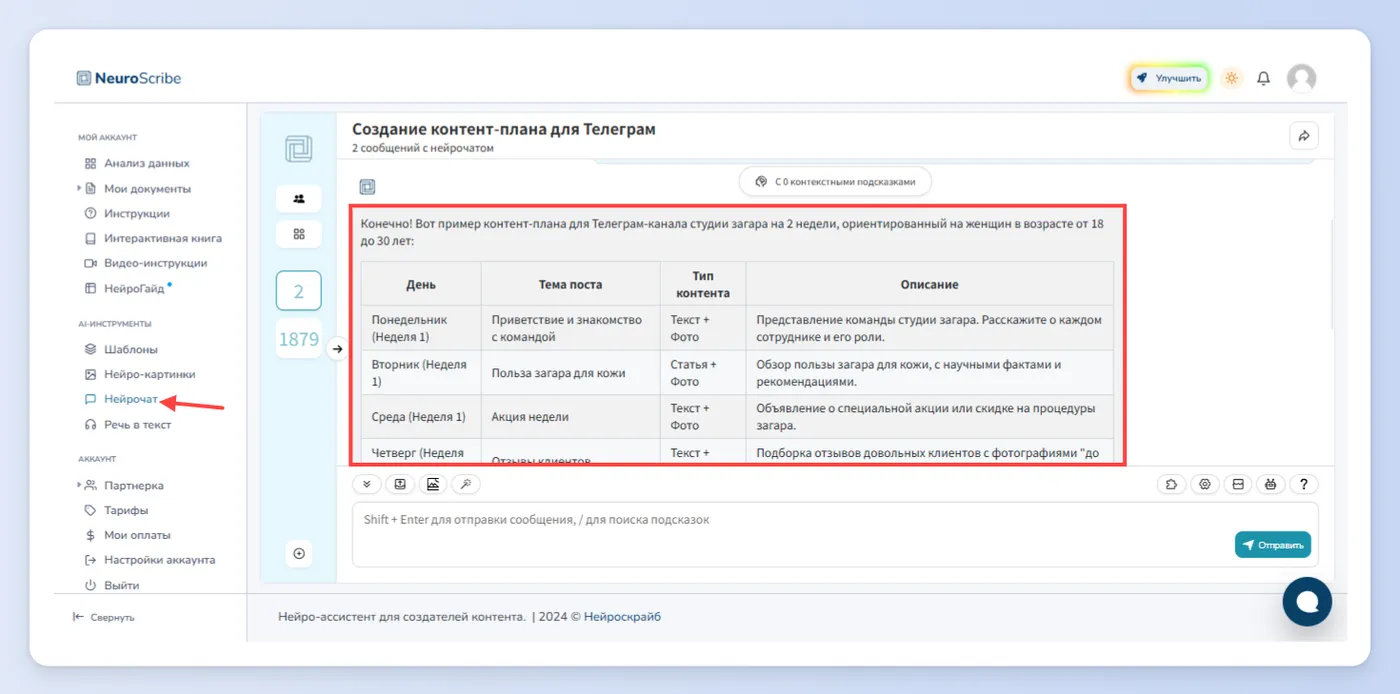
Task: Click the image icon above message box
Action: (433, 484)
